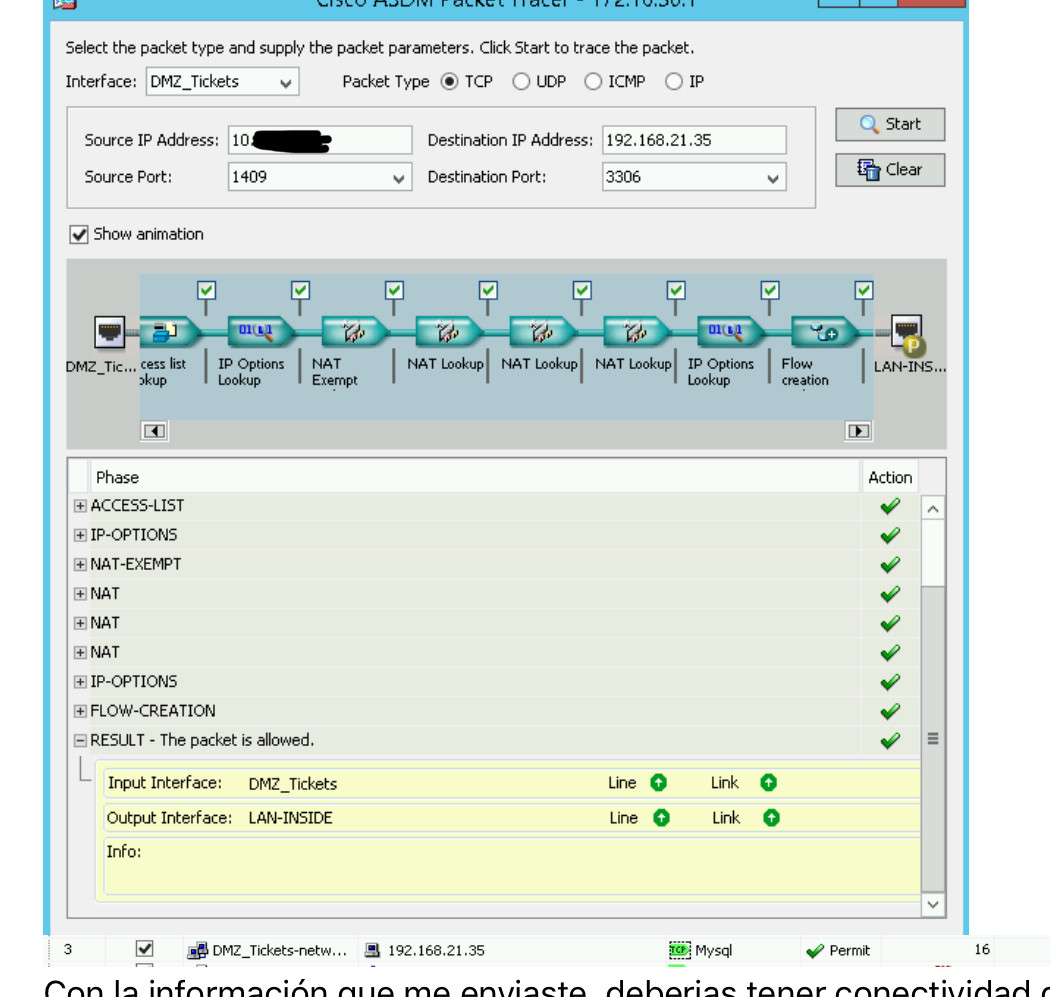Toggle the enabled checkbox of rule 3
This screenshot has height=997, width=1050.
(145, 949)
